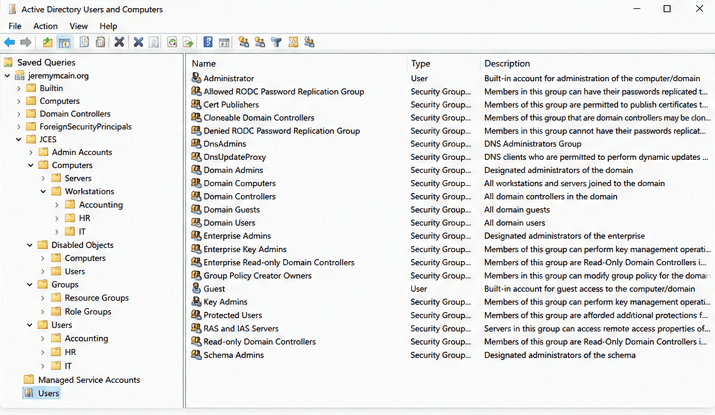Go up one level with folder-arrow icon

pos(47,42)
